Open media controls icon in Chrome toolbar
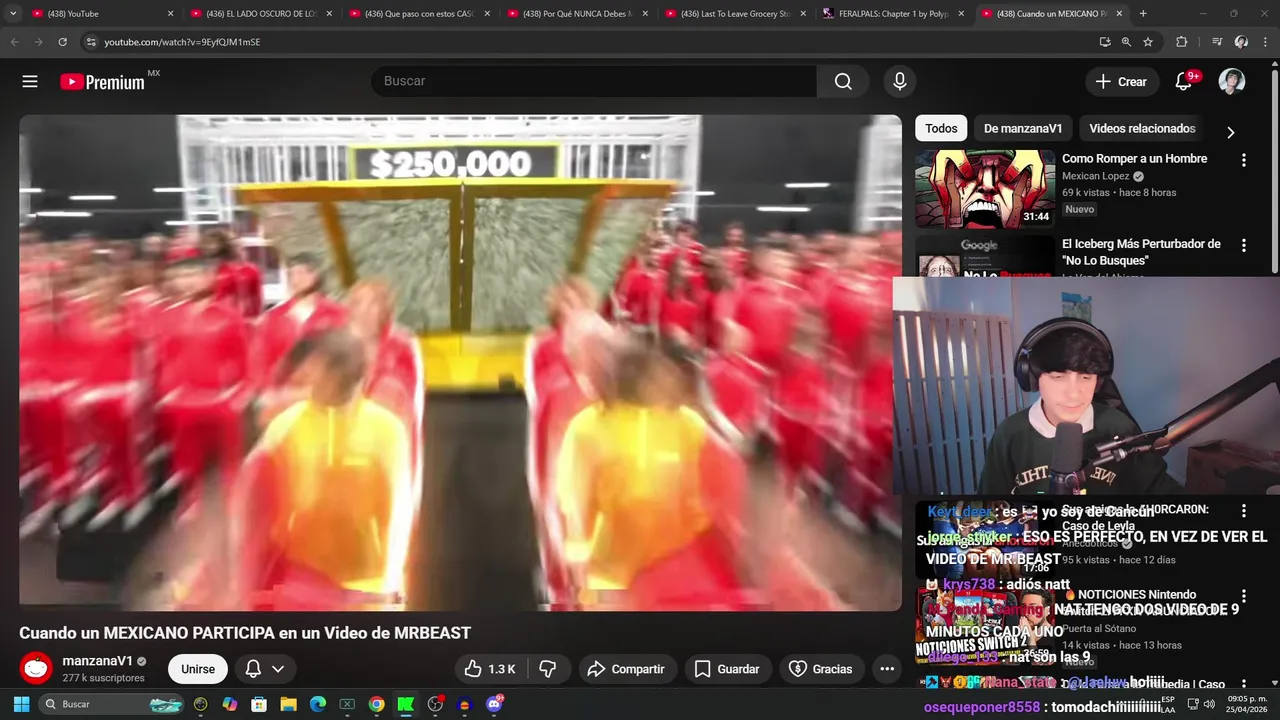1280x720 pixels. pyautogui.click(x=1217, y=42)
